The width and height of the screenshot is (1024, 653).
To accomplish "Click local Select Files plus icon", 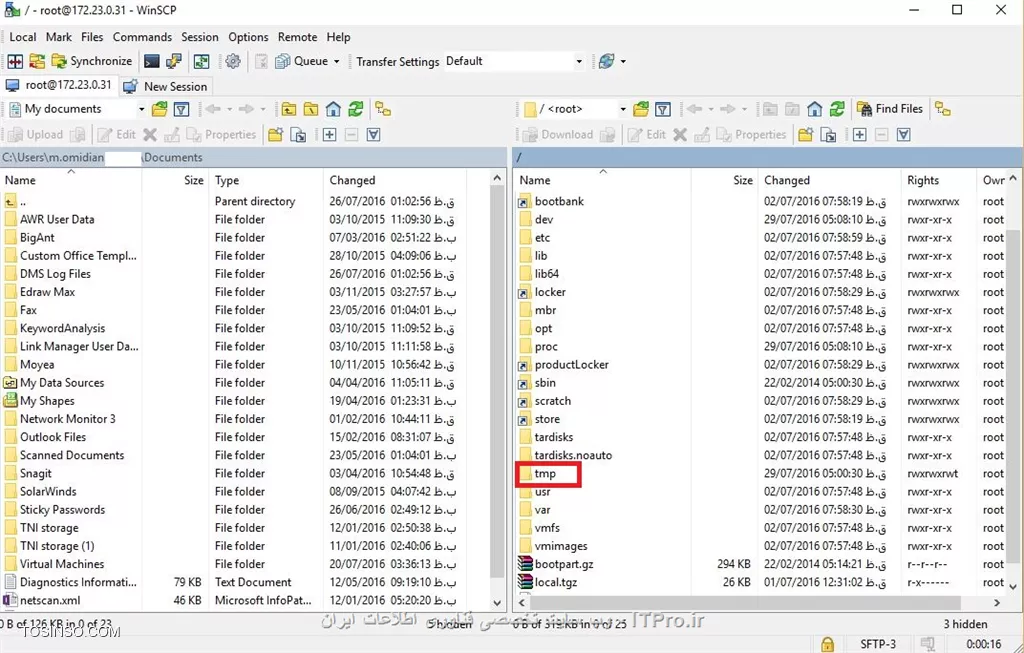I will point(329,135).
